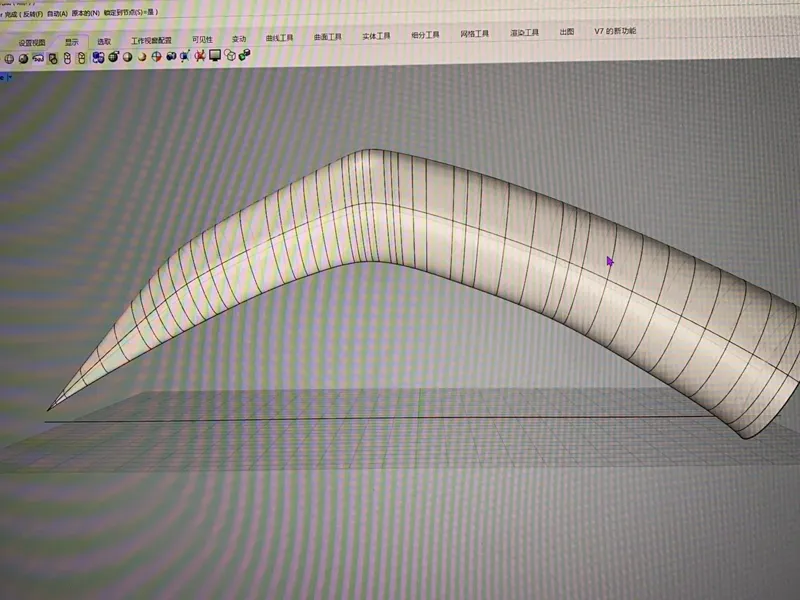800x600 pixels.
Task: Click the wireframe cubes outline icon
Action: pyautogui.click(x=230, y=54)
